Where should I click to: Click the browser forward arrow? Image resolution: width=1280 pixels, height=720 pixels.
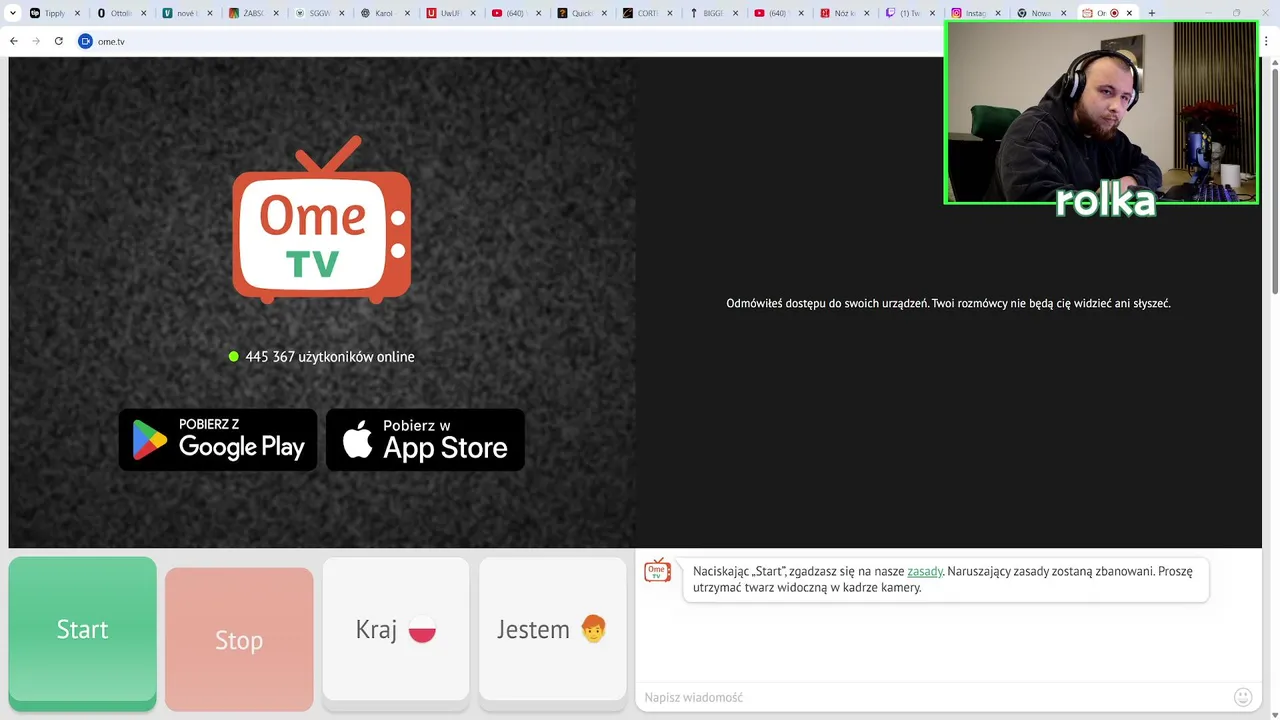(x=36, y=41)
